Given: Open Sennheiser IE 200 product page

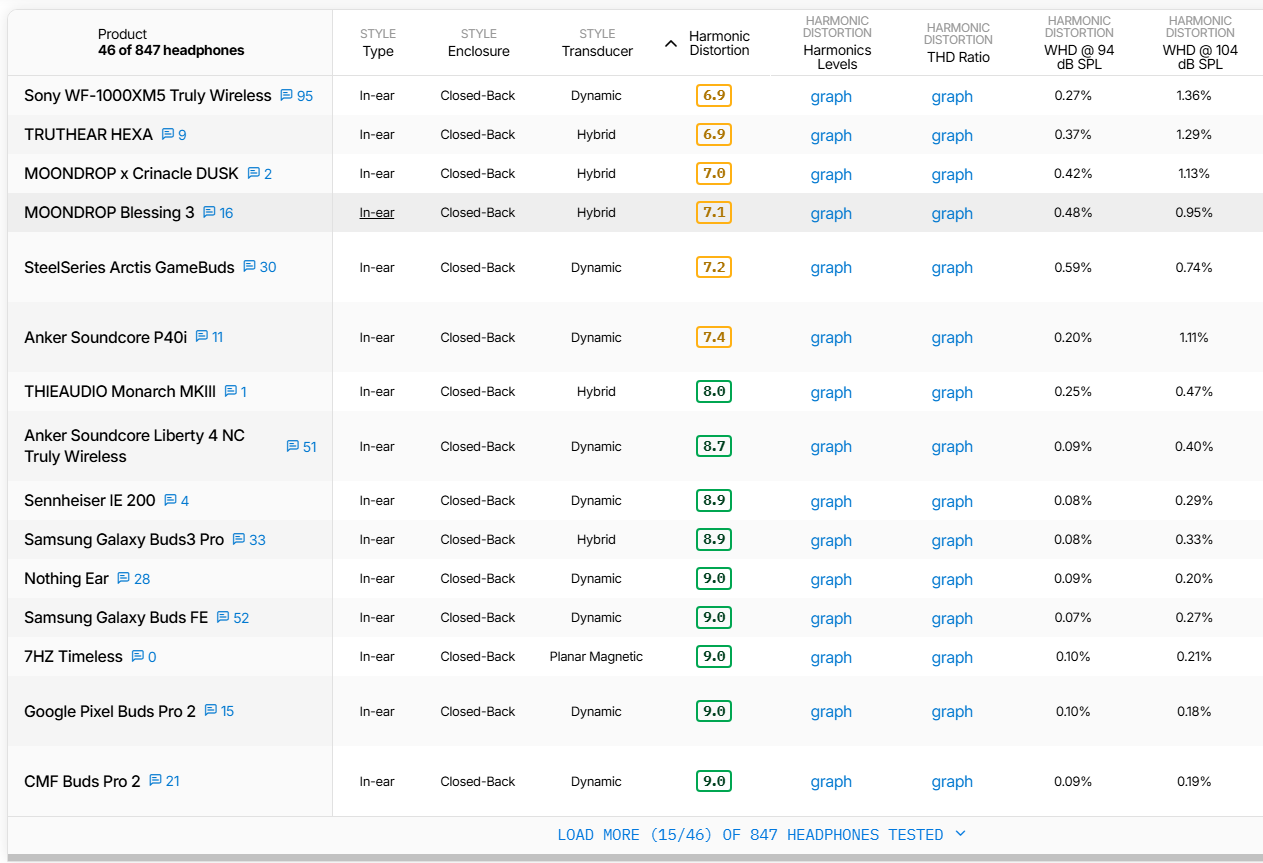Looking at the screenshot, I should (x=90, y=501).
